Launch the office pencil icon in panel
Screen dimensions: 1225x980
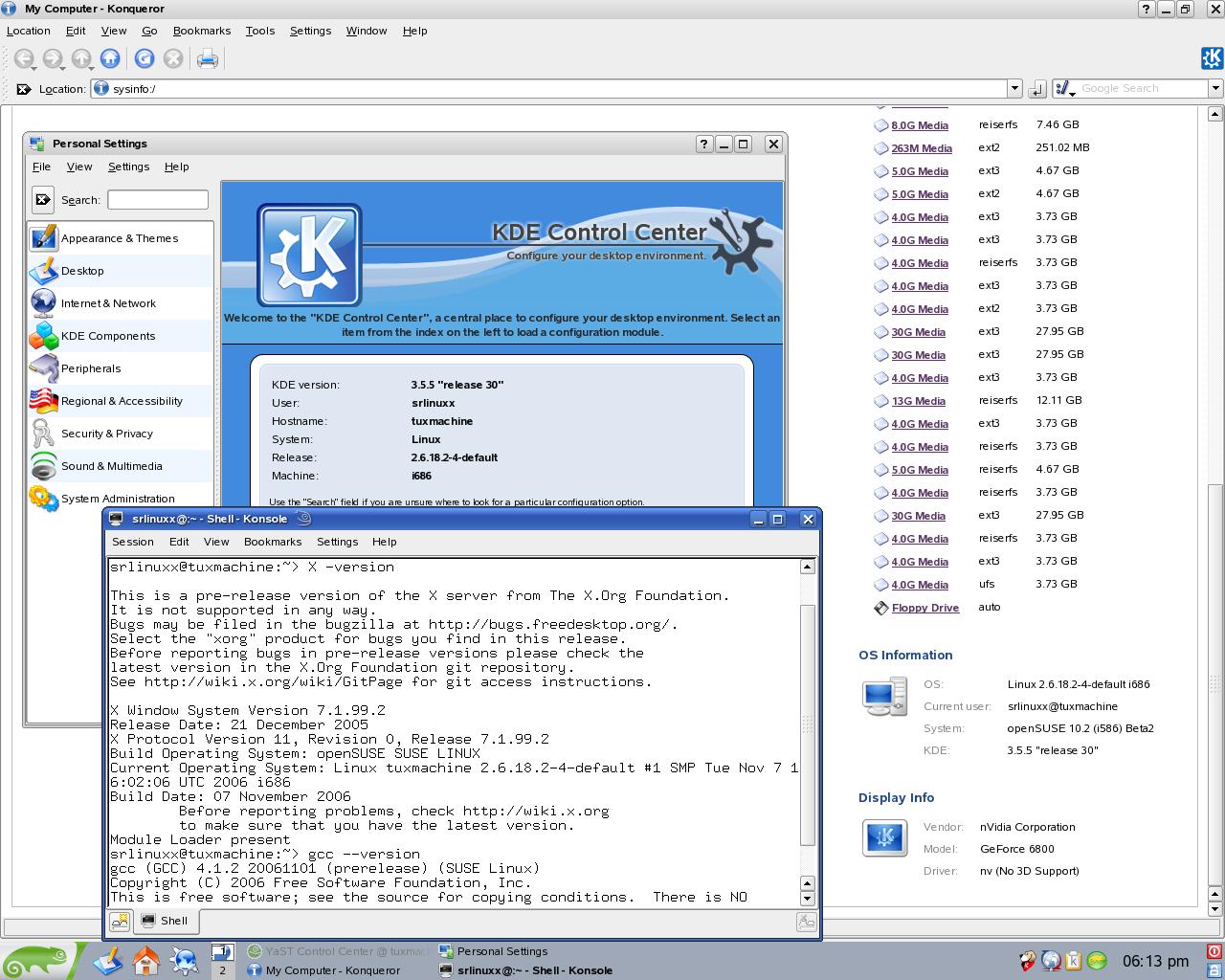coord(108,960)
